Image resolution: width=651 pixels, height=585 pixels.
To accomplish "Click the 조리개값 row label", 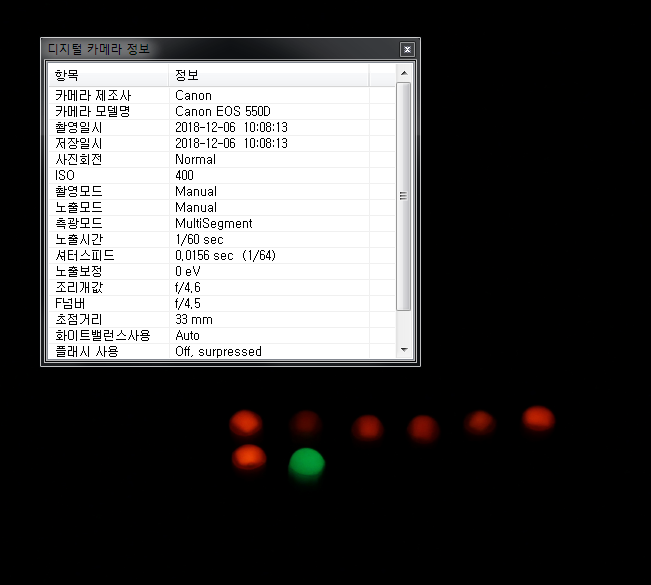I will (79, 287).
